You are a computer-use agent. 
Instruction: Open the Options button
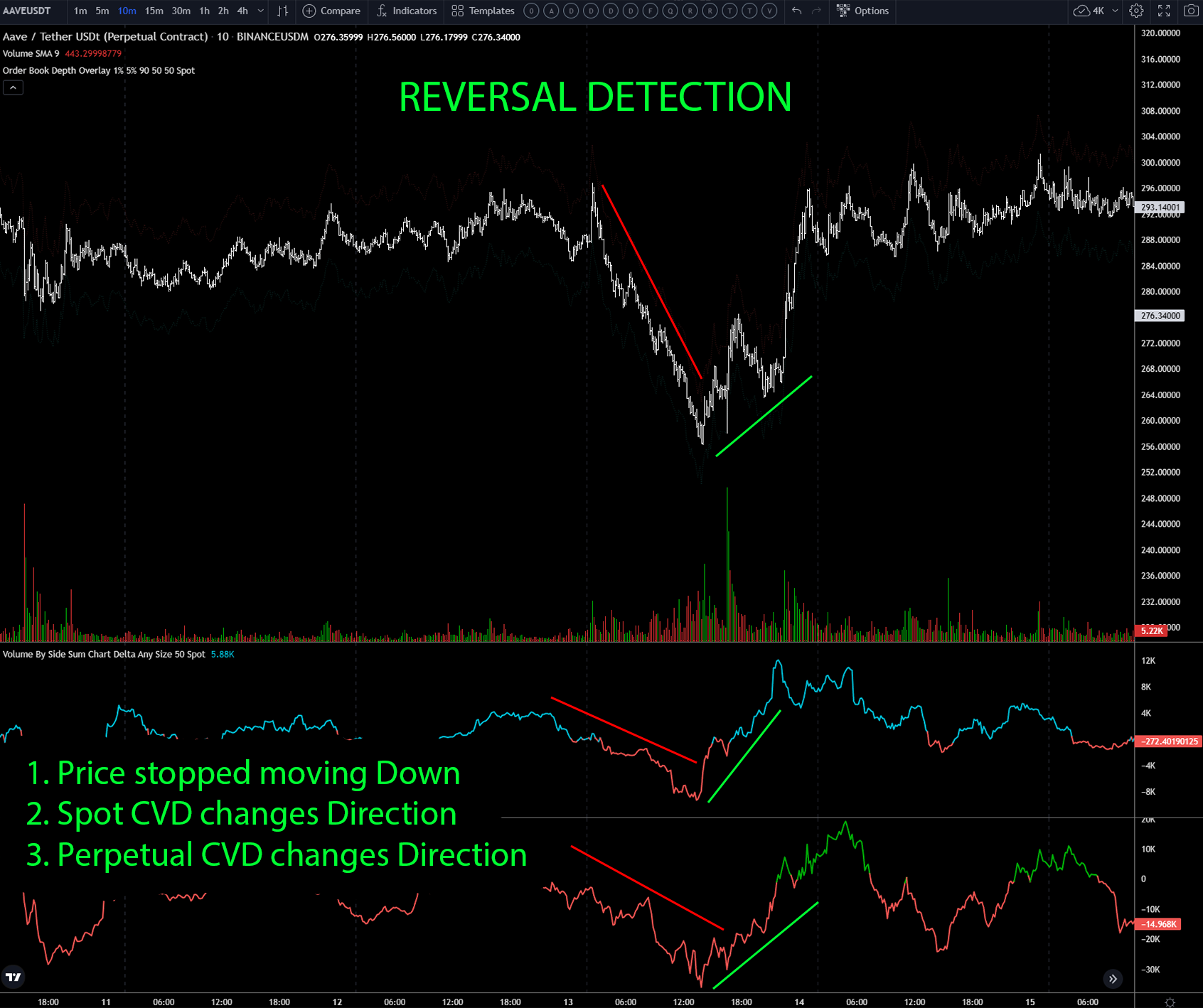862,11
